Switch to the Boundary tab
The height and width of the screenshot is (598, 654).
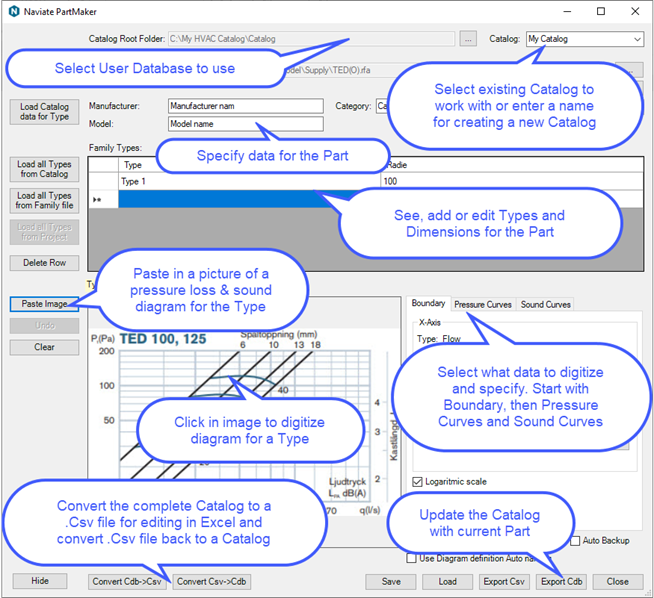click(x=428, y=304)
